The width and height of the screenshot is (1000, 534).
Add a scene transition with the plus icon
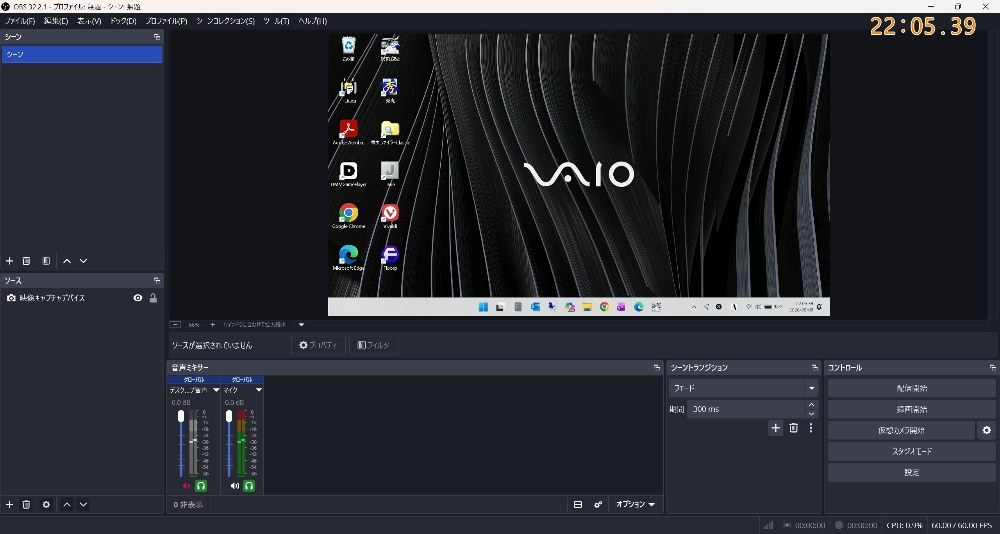776,428
